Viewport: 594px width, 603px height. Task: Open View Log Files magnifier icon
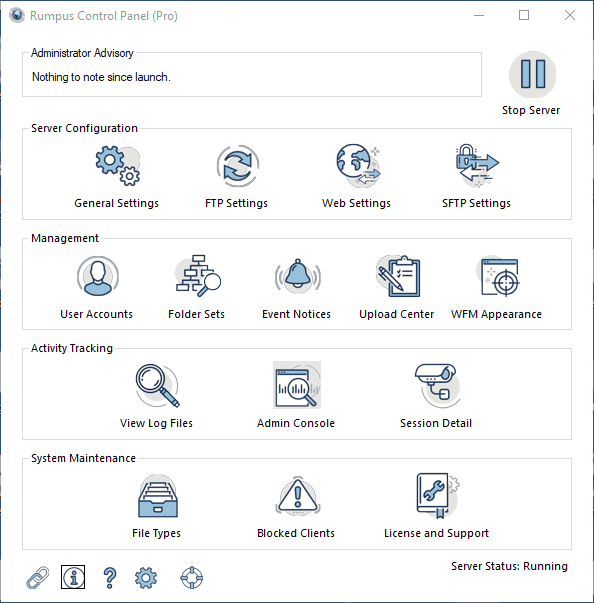[x=157, y=385]
